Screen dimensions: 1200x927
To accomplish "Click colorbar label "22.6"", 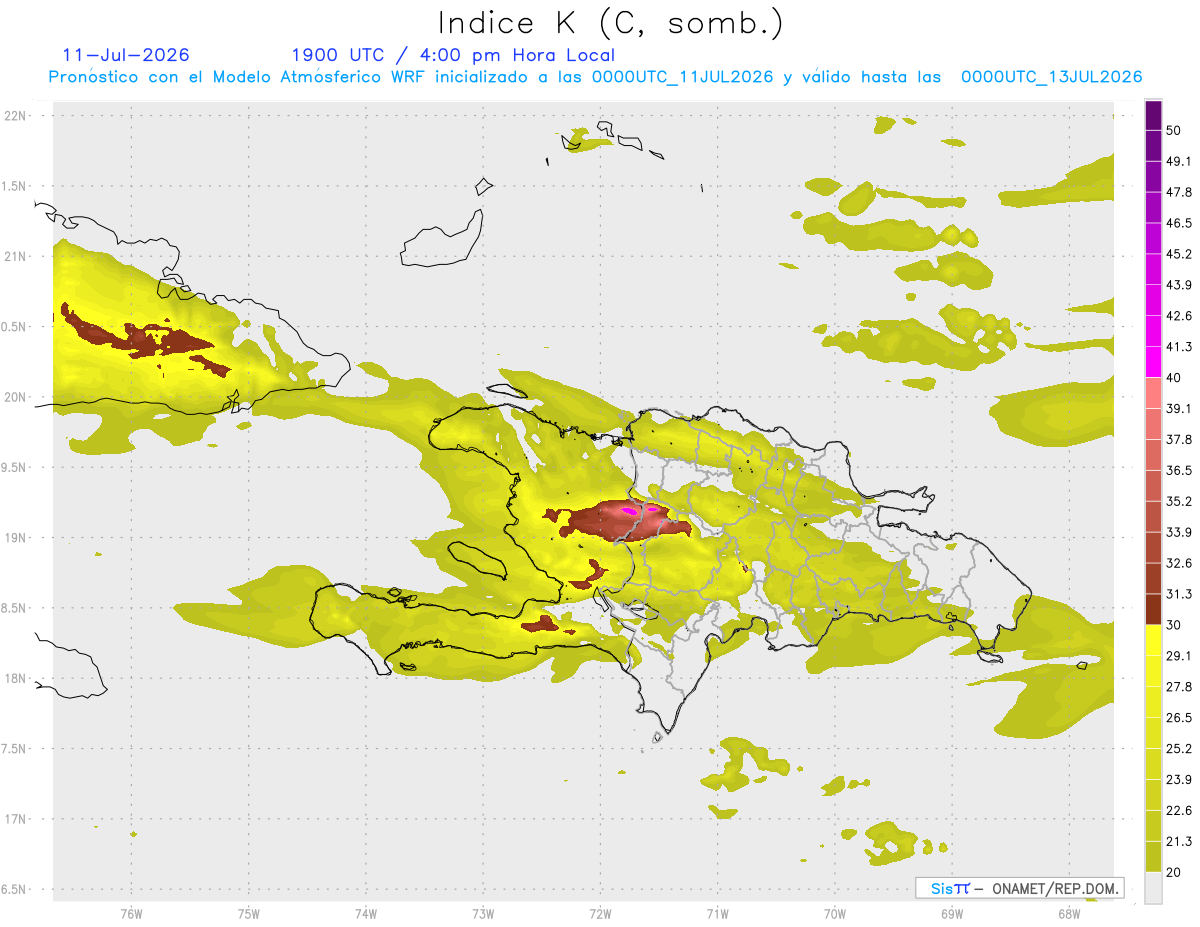I will click(x=1180, y=811).
